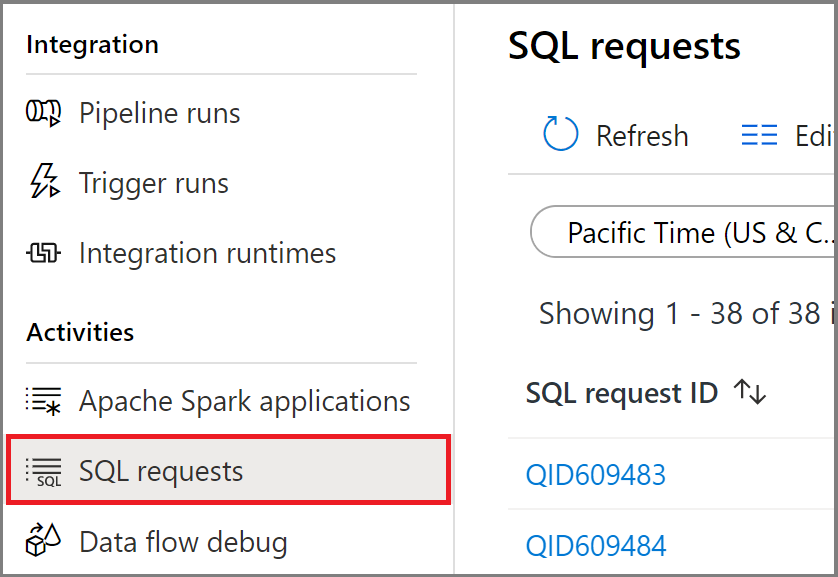Refresh the SQL requests list
838x577 pixels.
pos(614,135)
